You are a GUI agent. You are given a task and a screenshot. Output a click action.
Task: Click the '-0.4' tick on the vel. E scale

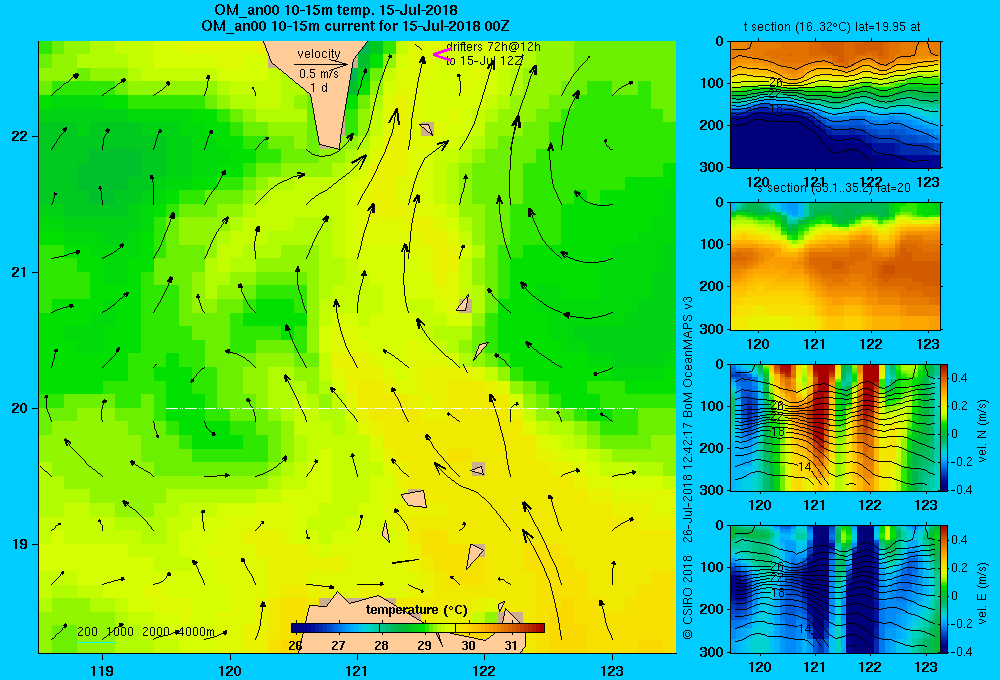coord(960,651)
